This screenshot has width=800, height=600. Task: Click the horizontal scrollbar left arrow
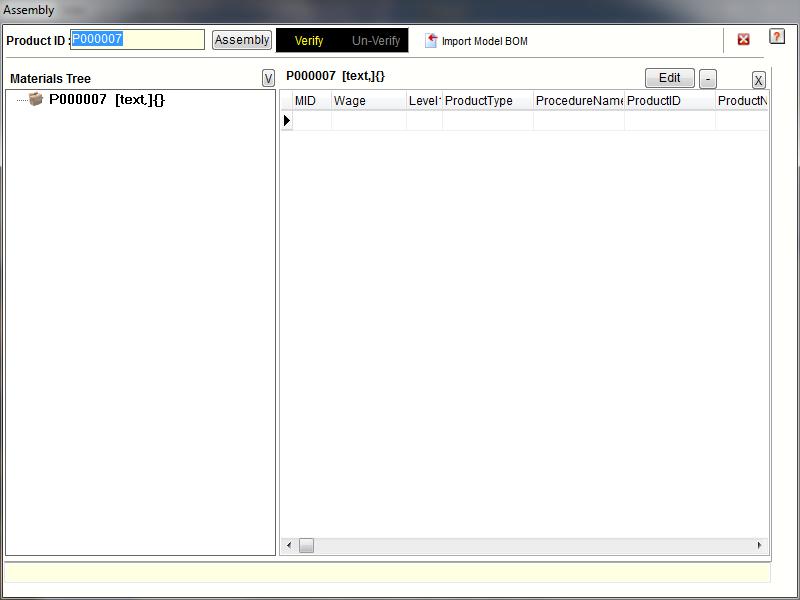point(289,545)
